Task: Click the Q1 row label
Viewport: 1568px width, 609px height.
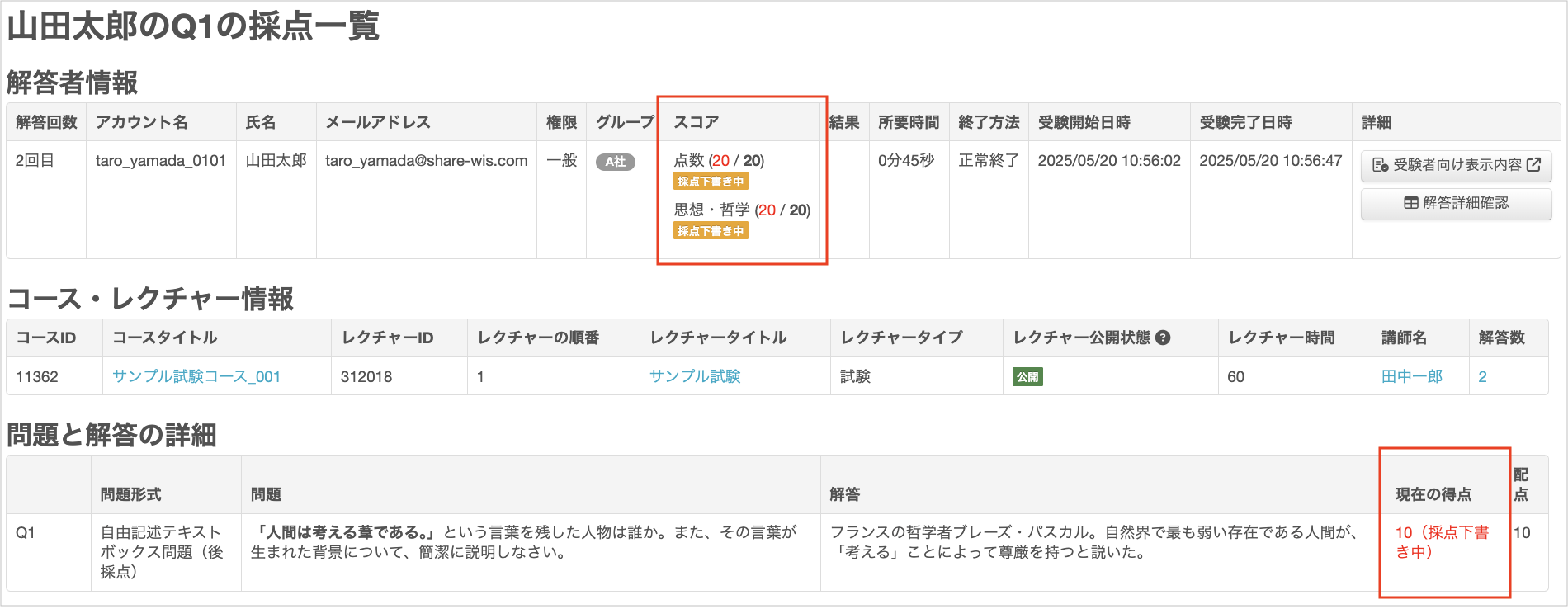Action: click(26, 533)
